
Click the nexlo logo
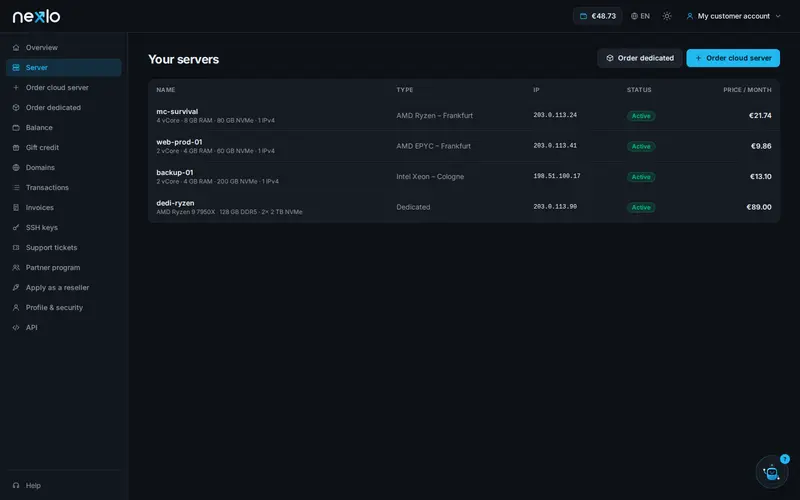click(36, 16)
